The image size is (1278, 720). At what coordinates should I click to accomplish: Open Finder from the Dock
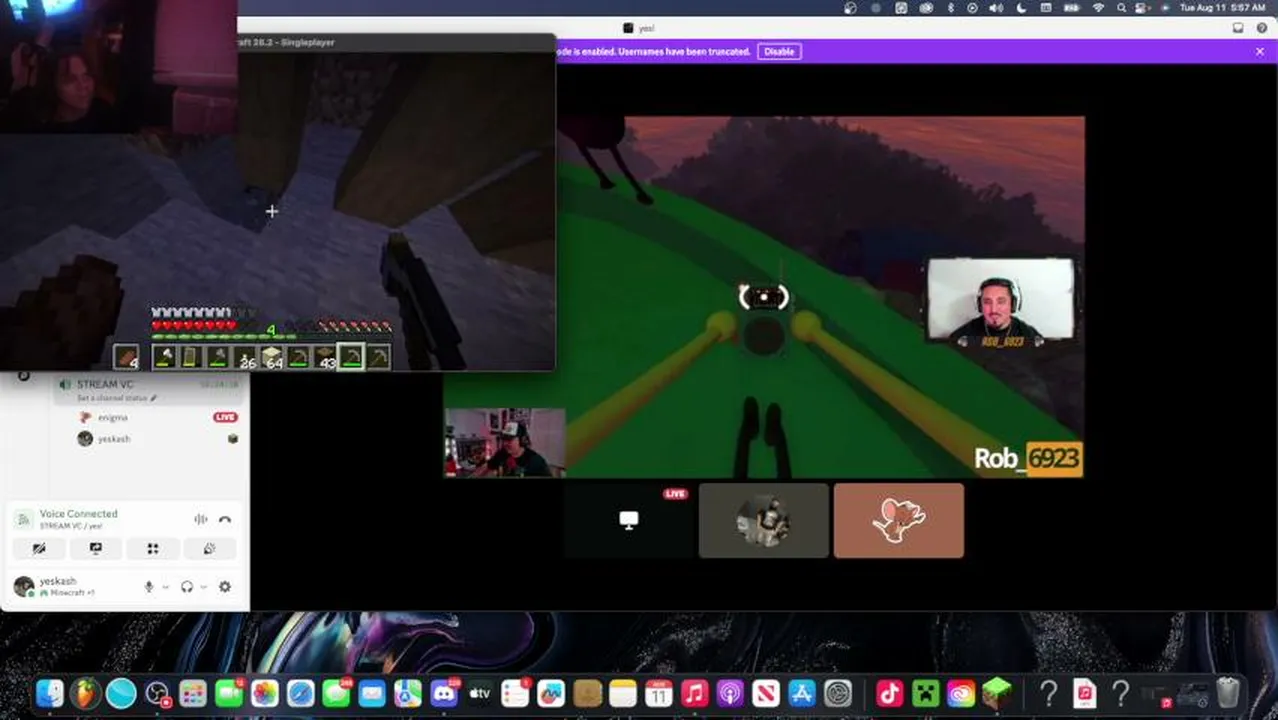(50, 693)
